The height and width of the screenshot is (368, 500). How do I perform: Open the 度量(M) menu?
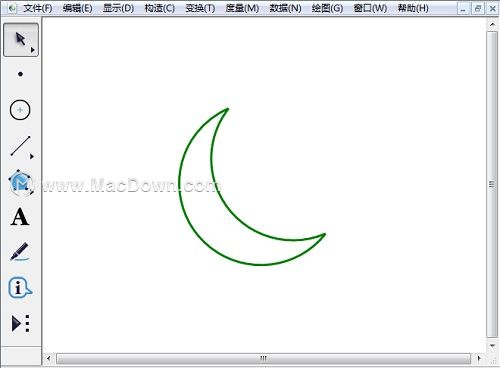tap(242, 8)
